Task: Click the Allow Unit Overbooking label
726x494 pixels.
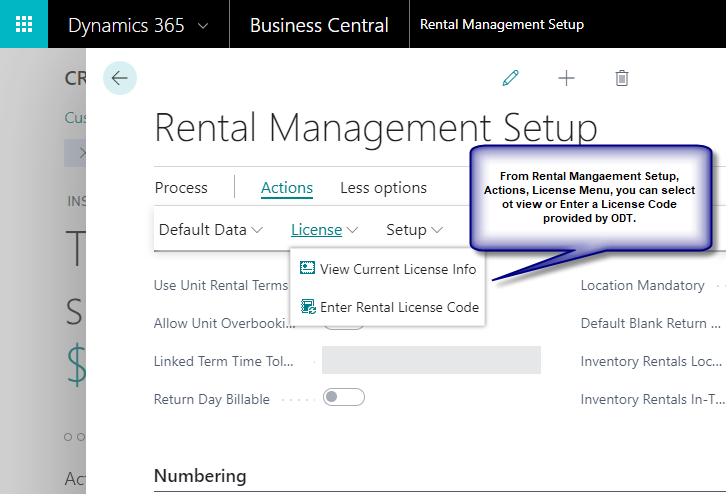Action: pos(225,323)
